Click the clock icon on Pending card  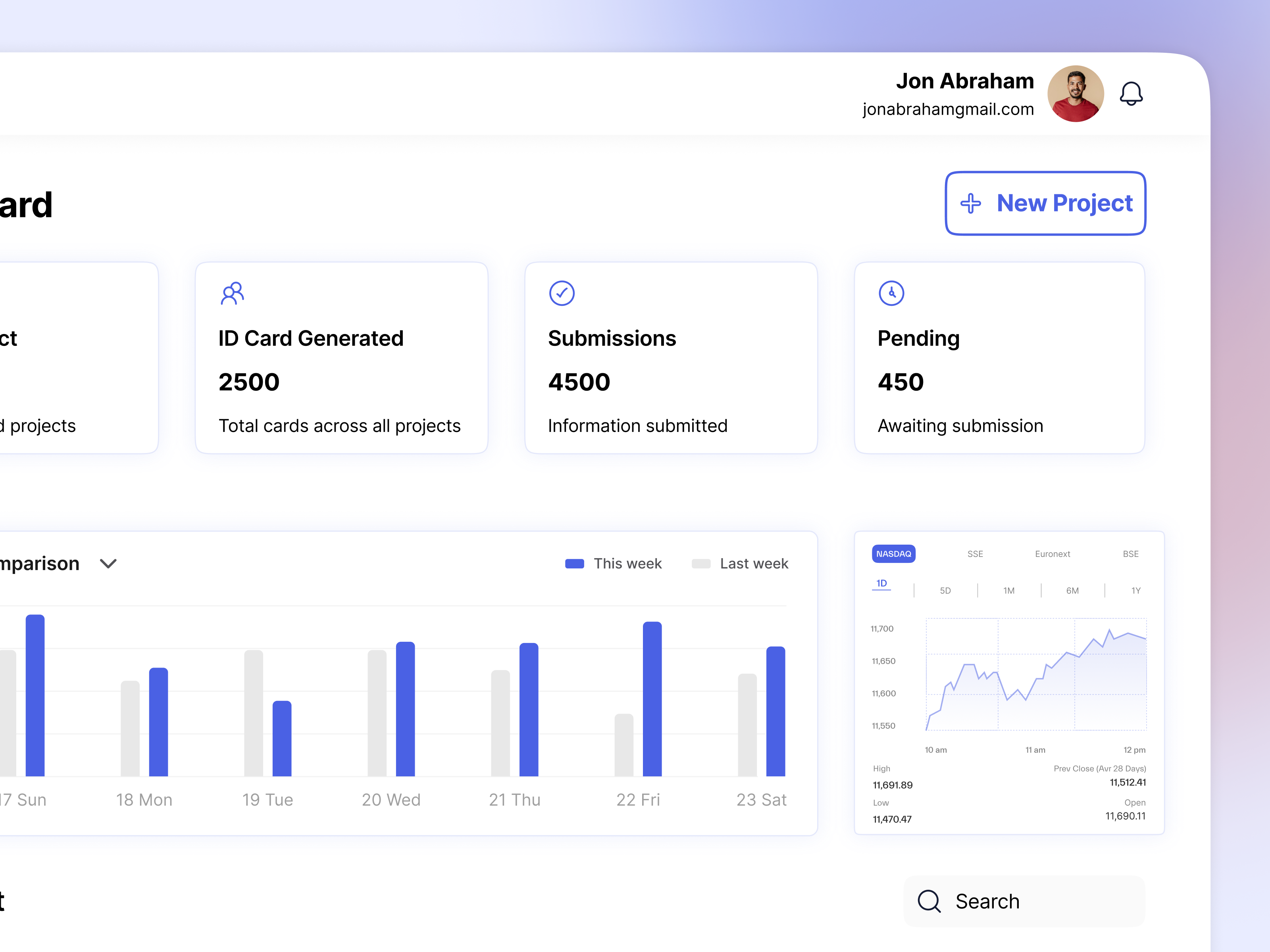[x=891, y=293]
